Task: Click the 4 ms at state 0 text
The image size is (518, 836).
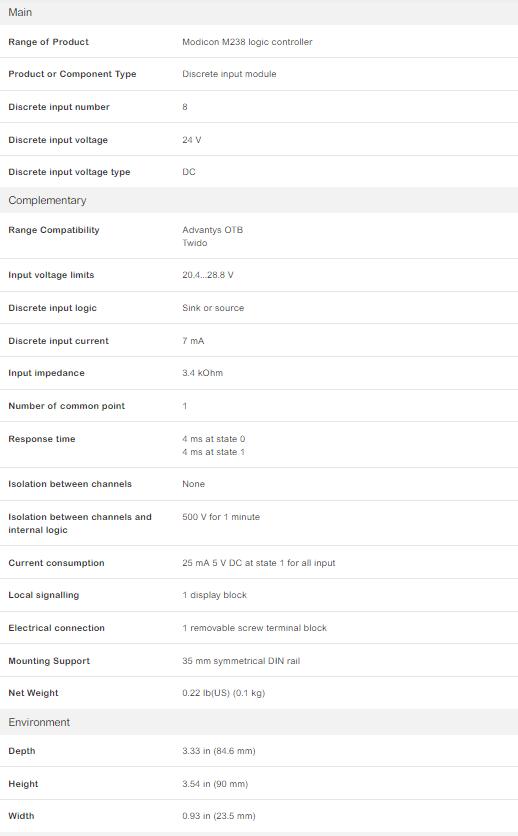Action: tap(214, 439)
